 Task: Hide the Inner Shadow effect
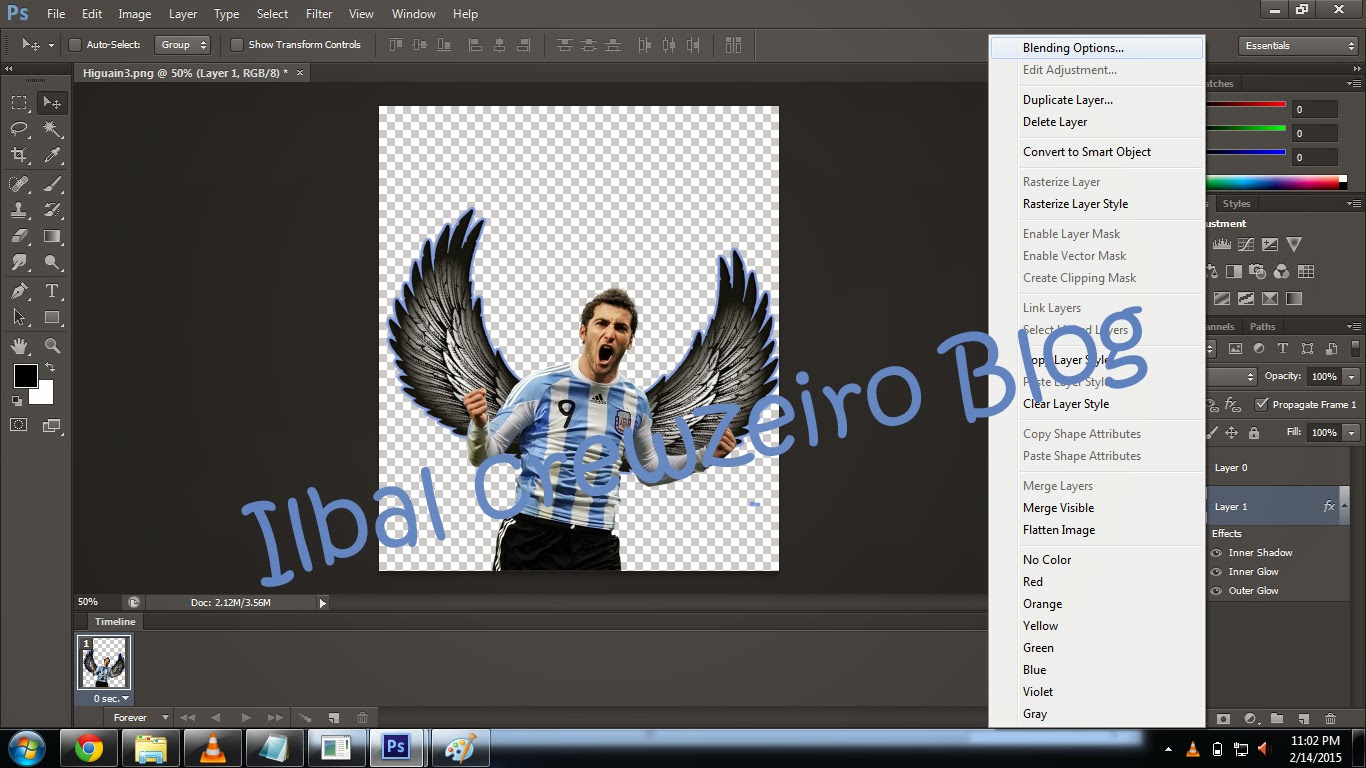point(1217,553)
